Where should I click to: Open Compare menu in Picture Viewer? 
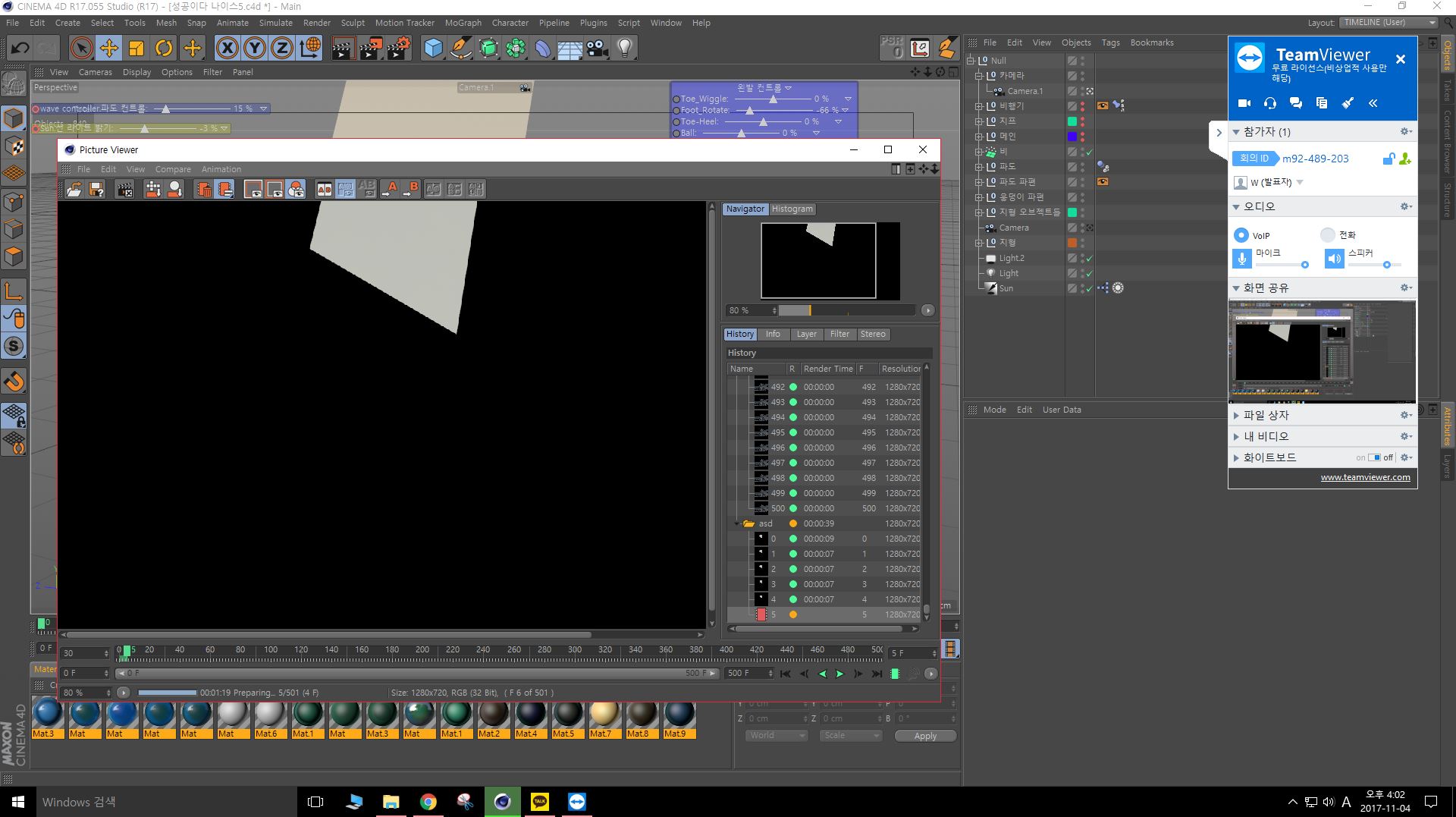(x=173, y=169)
